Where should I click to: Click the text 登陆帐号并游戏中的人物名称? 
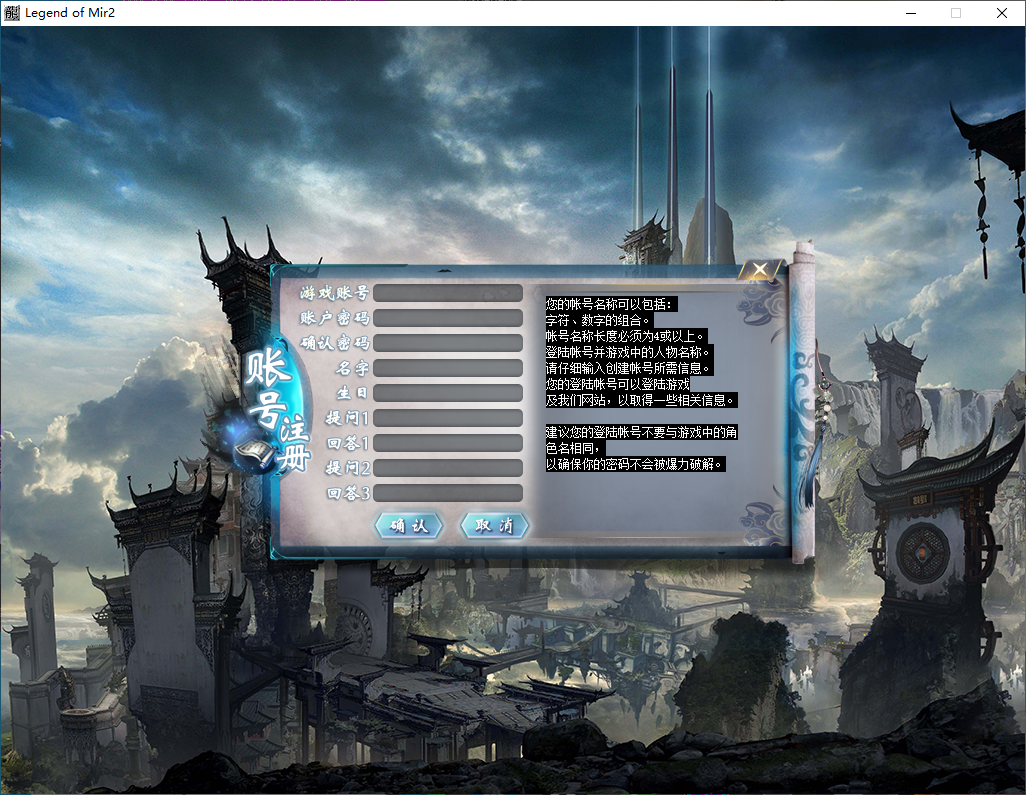627,352
